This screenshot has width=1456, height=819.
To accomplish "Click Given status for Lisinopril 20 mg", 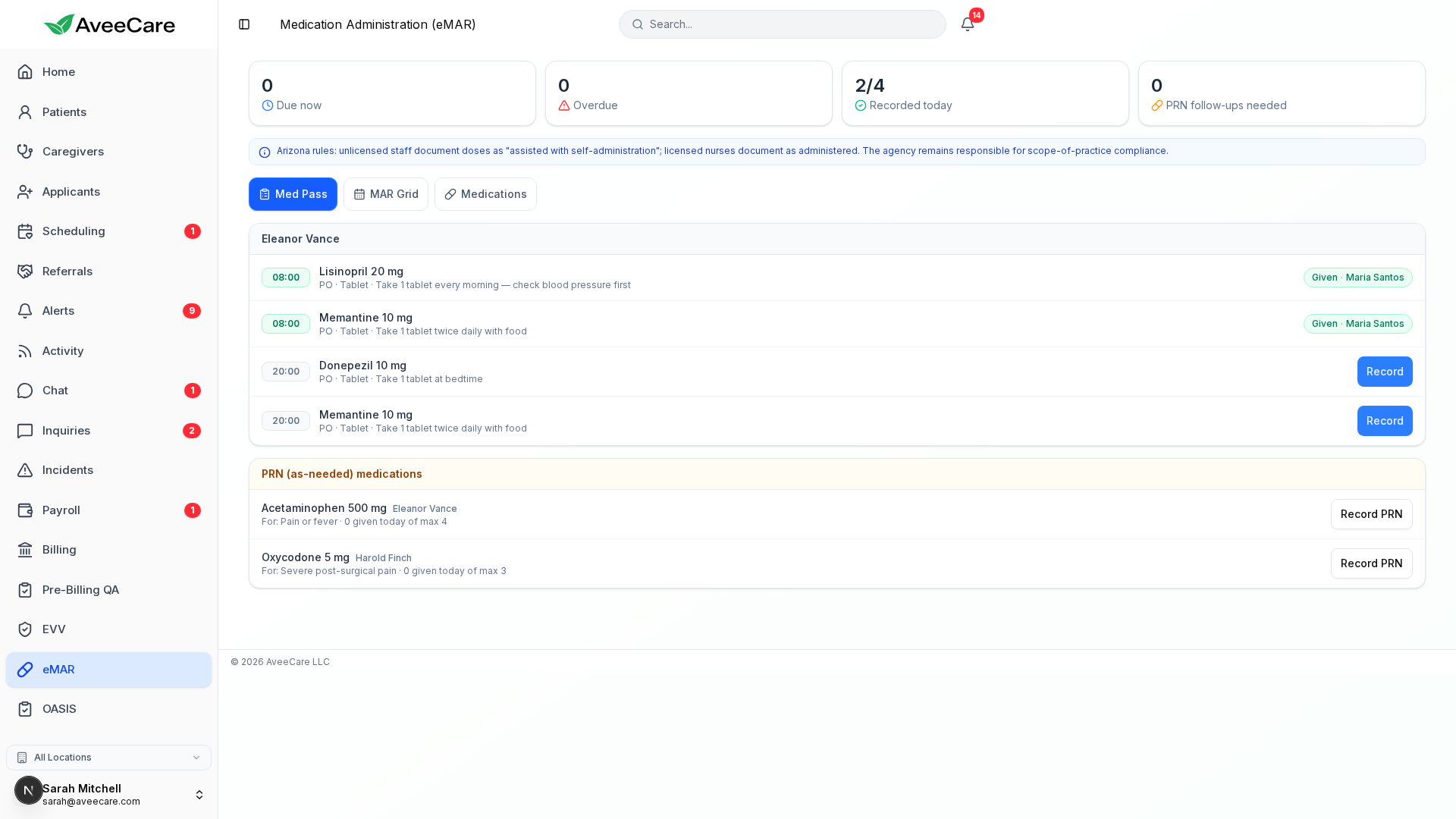I will (1357, 278).
